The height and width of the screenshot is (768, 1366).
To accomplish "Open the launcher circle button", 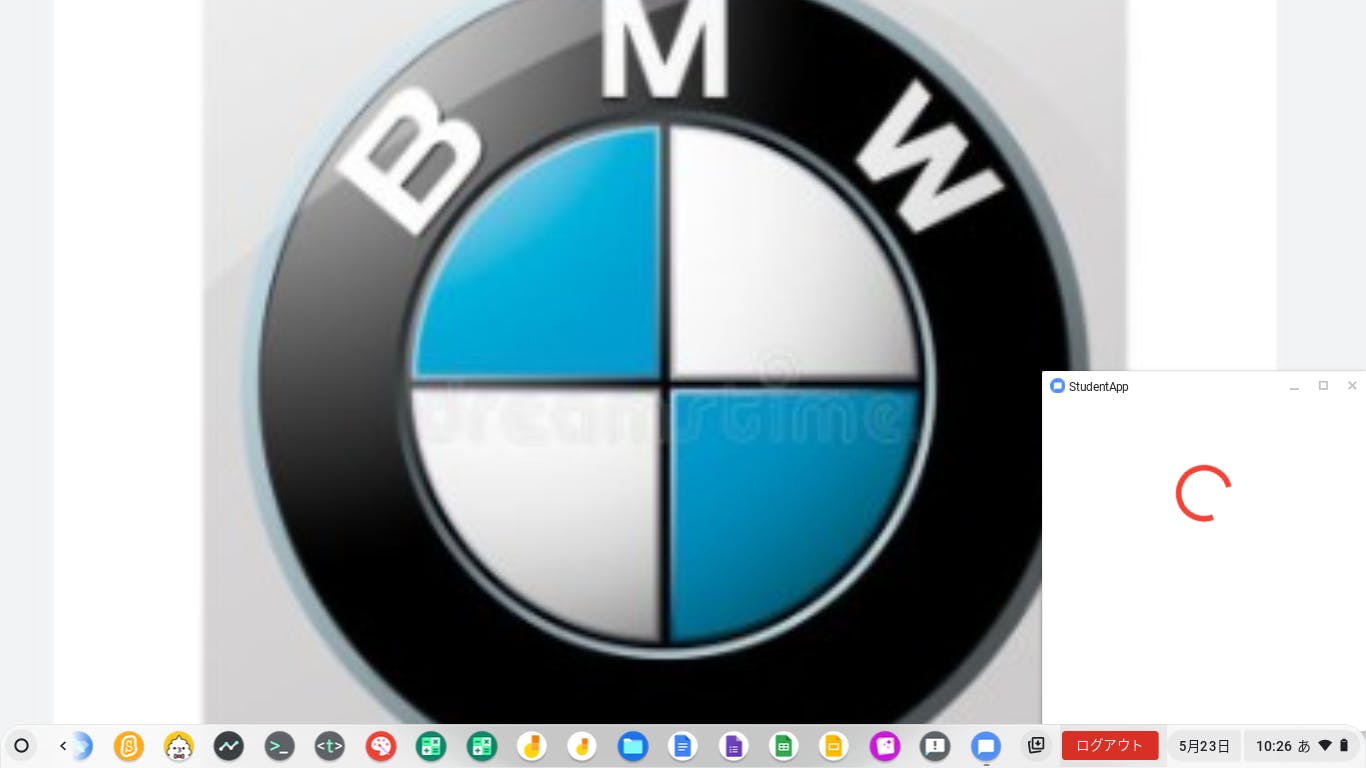I will coord(21,746).
